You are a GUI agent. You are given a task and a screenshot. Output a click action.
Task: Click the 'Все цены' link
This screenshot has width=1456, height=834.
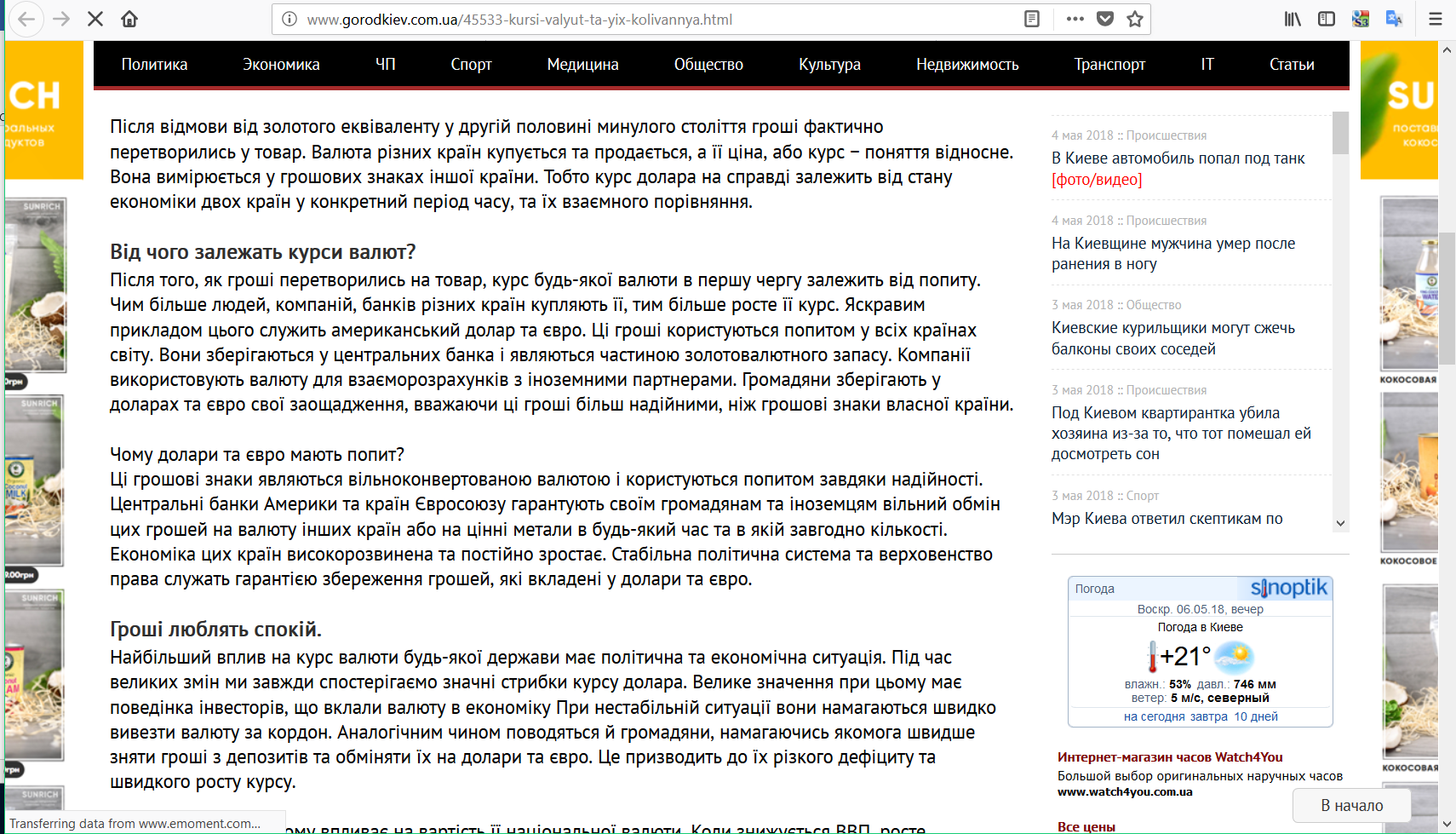pos(1086,826)
